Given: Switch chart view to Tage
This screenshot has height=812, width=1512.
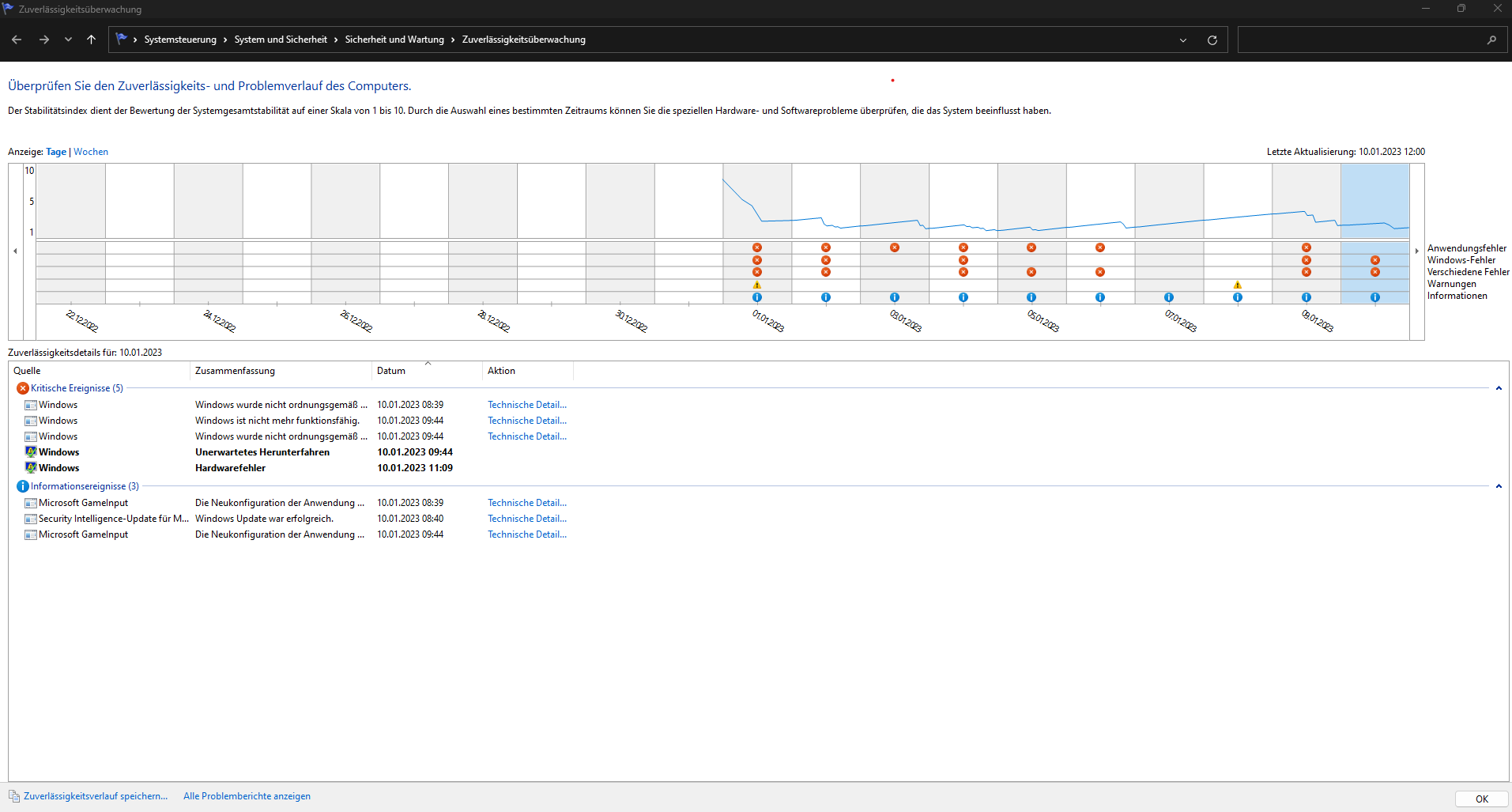Looking at the screenshot, I should point(56,152).
